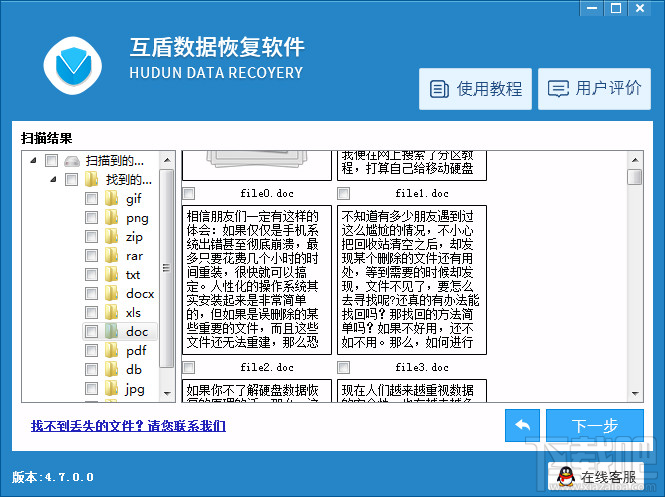Select the doc tree item label
665x497 pixels.
[x=137, y=332]
